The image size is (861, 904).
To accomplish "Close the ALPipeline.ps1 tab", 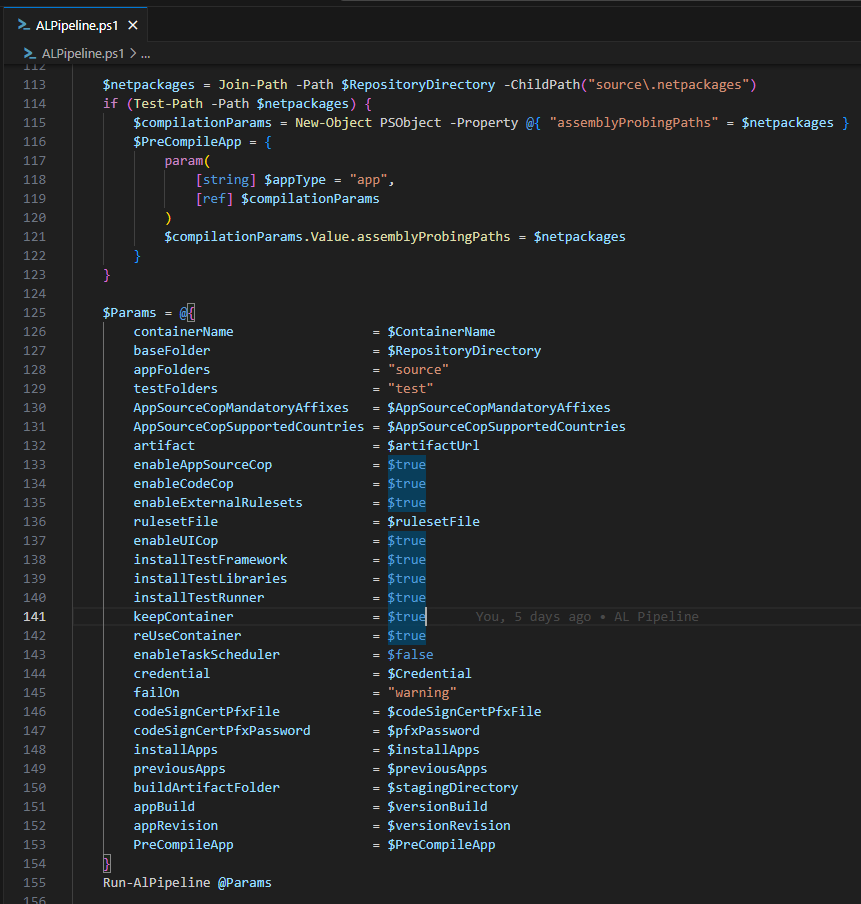I will pos(133,24).
